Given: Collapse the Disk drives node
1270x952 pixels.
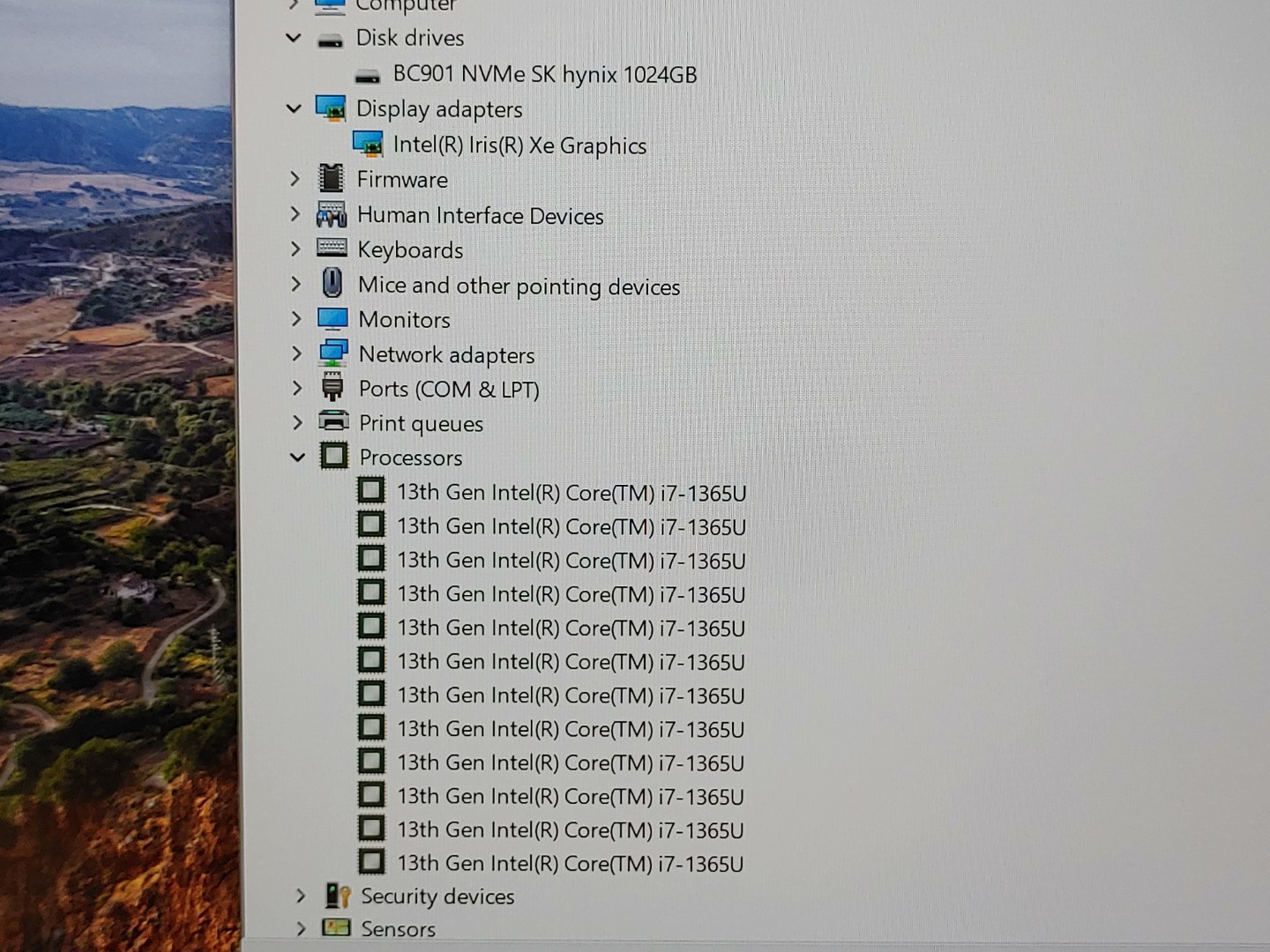Looking at the screenshot, I should click(x=294, y=38).
